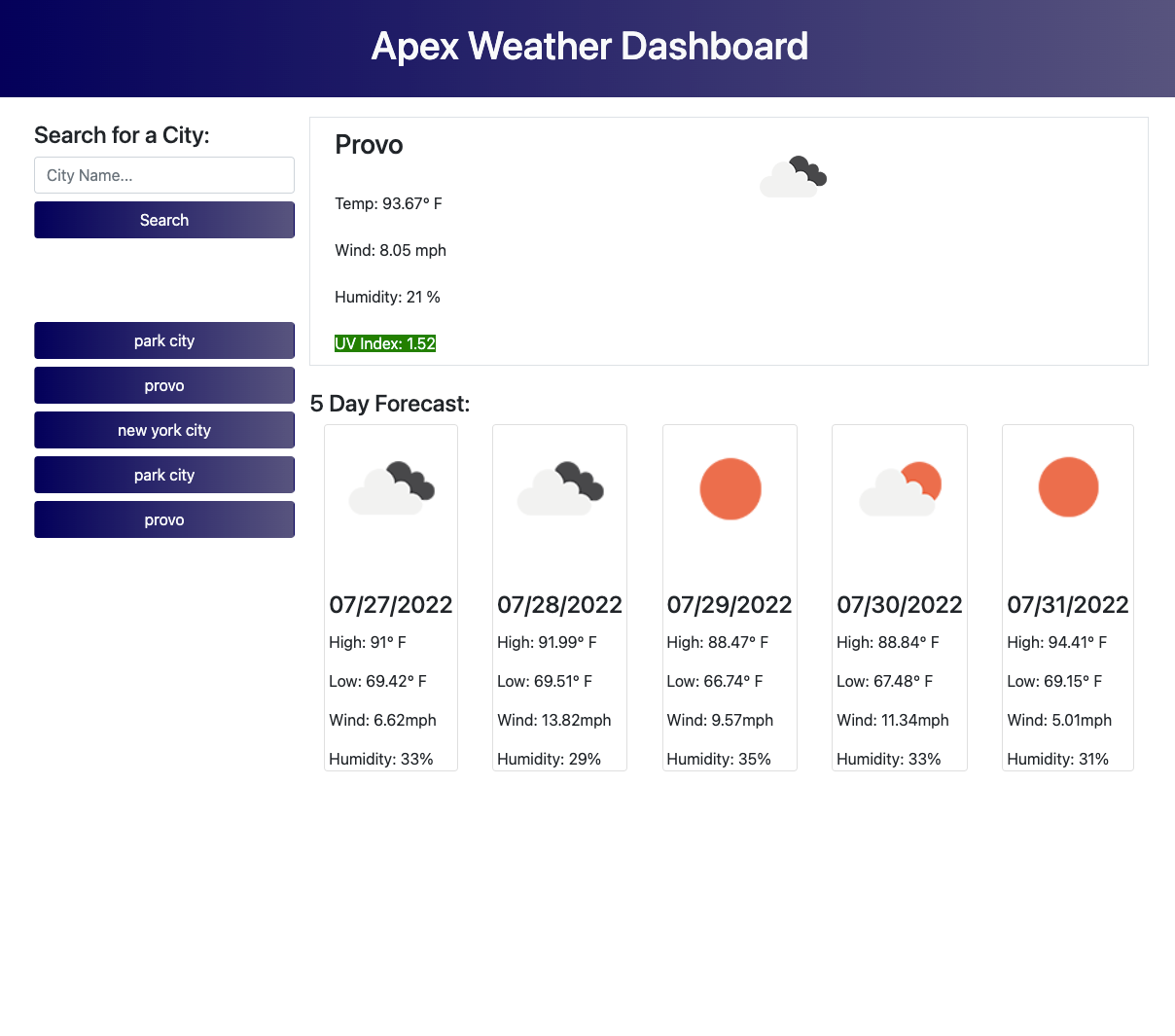Click inside the City Name input field

click(163, 175)
